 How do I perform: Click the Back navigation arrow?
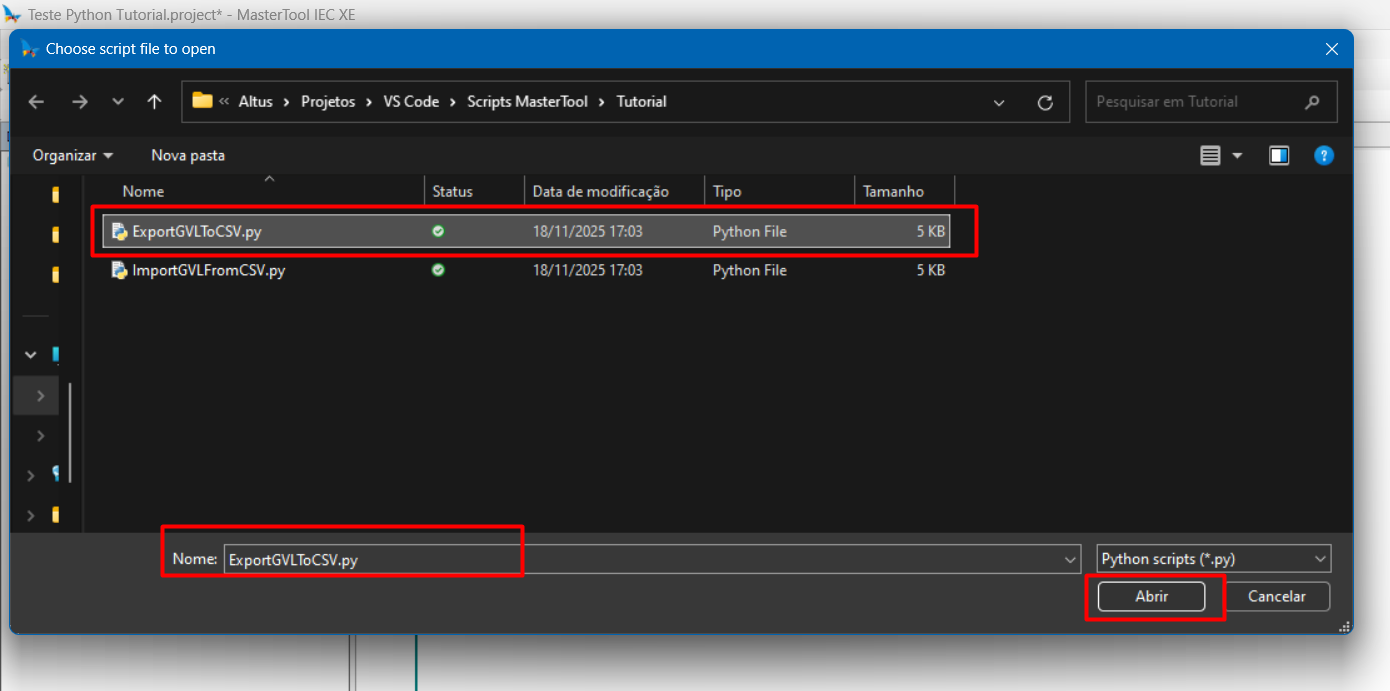37,102
